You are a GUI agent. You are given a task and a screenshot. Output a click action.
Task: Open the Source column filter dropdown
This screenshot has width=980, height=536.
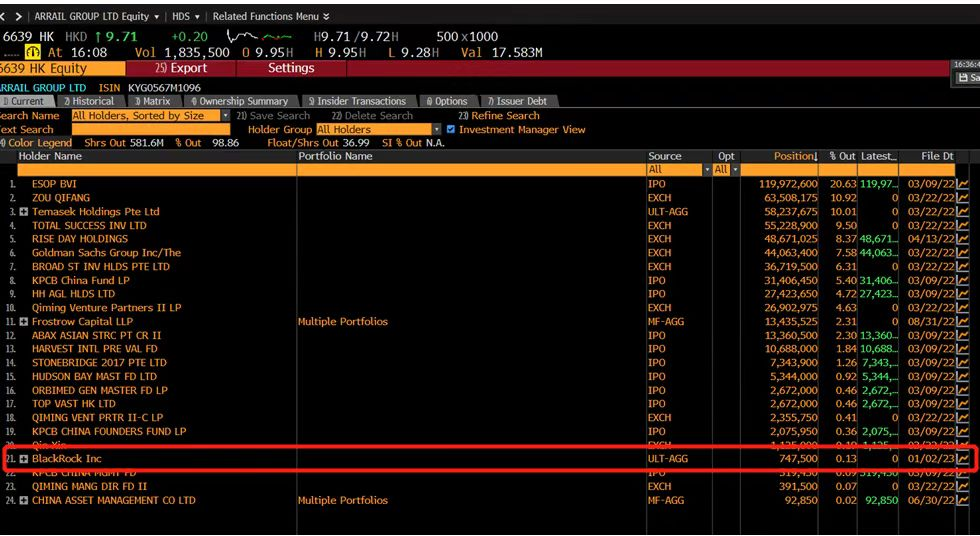(x=705, y=170)
